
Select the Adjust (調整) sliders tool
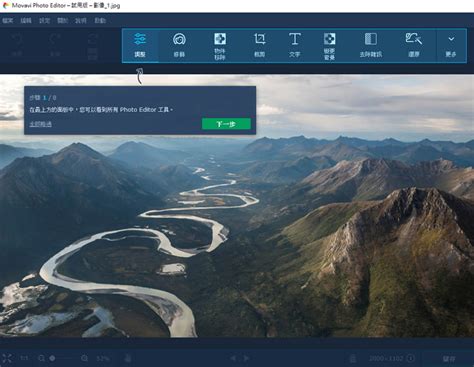click(140, 46)
